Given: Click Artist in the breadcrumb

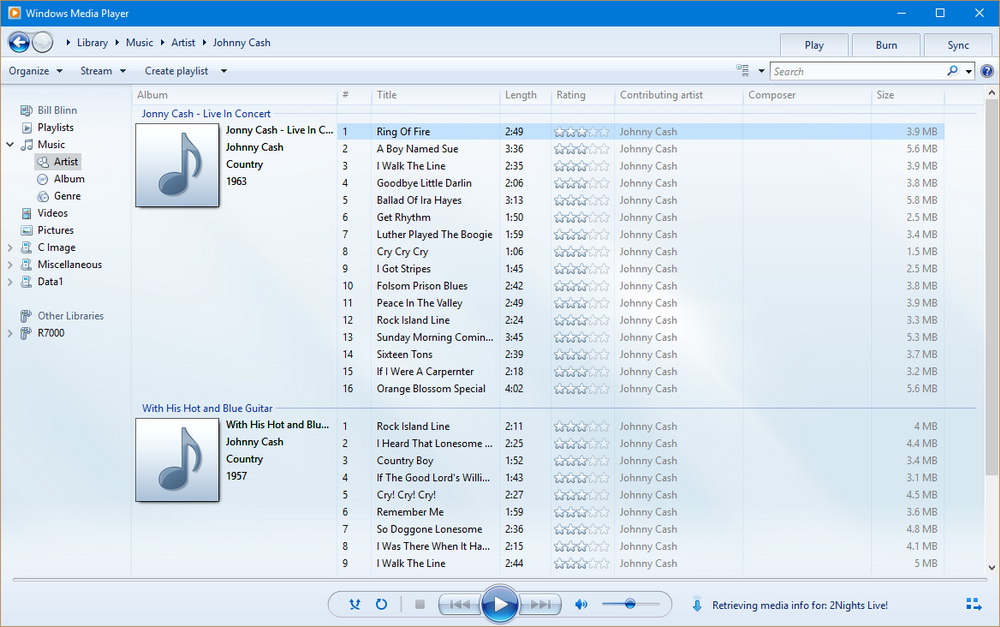Looking at the screenshot, I should click(x=183, y=43).
